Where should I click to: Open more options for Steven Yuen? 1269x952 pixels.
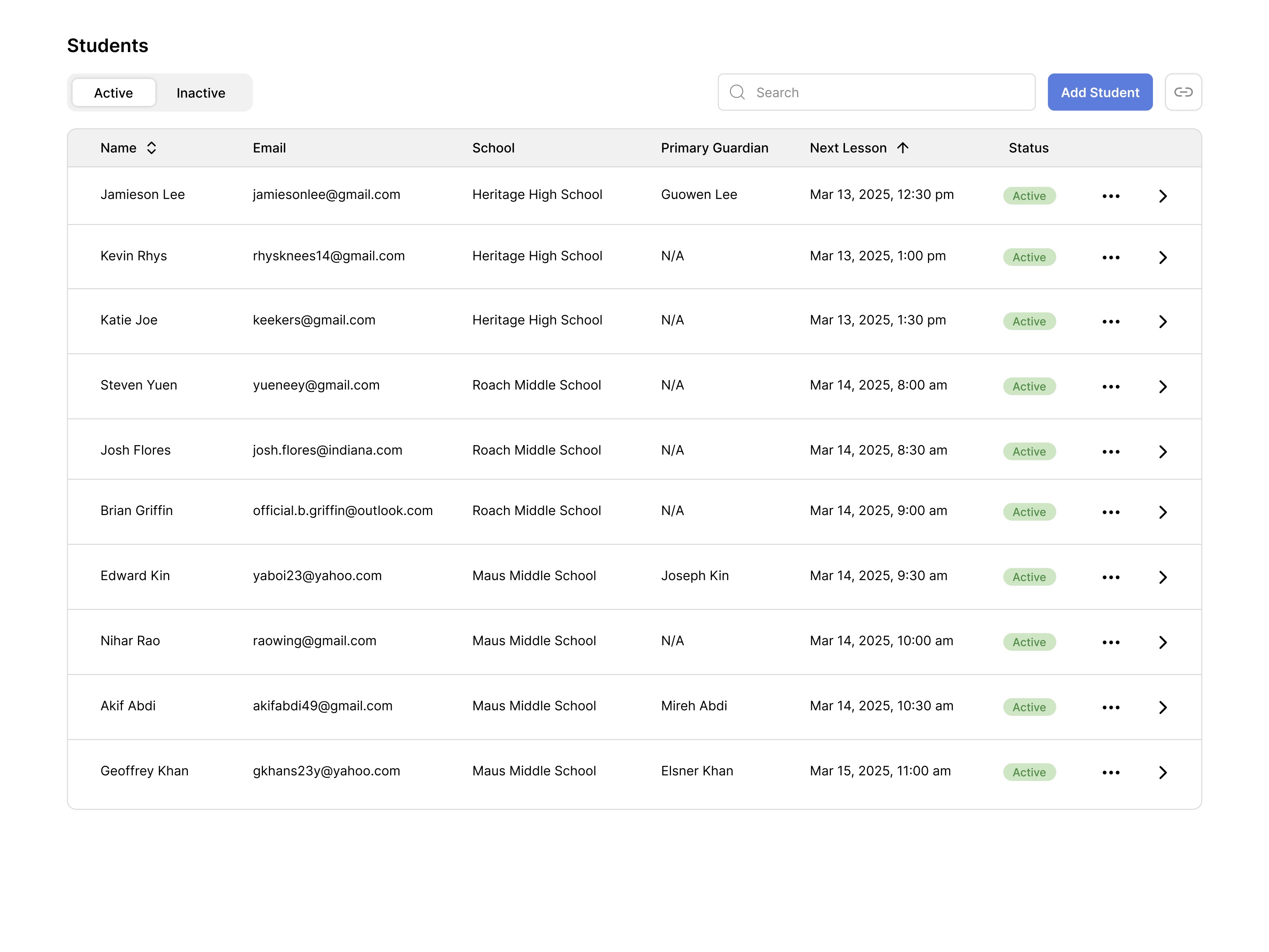[1111, 386]
